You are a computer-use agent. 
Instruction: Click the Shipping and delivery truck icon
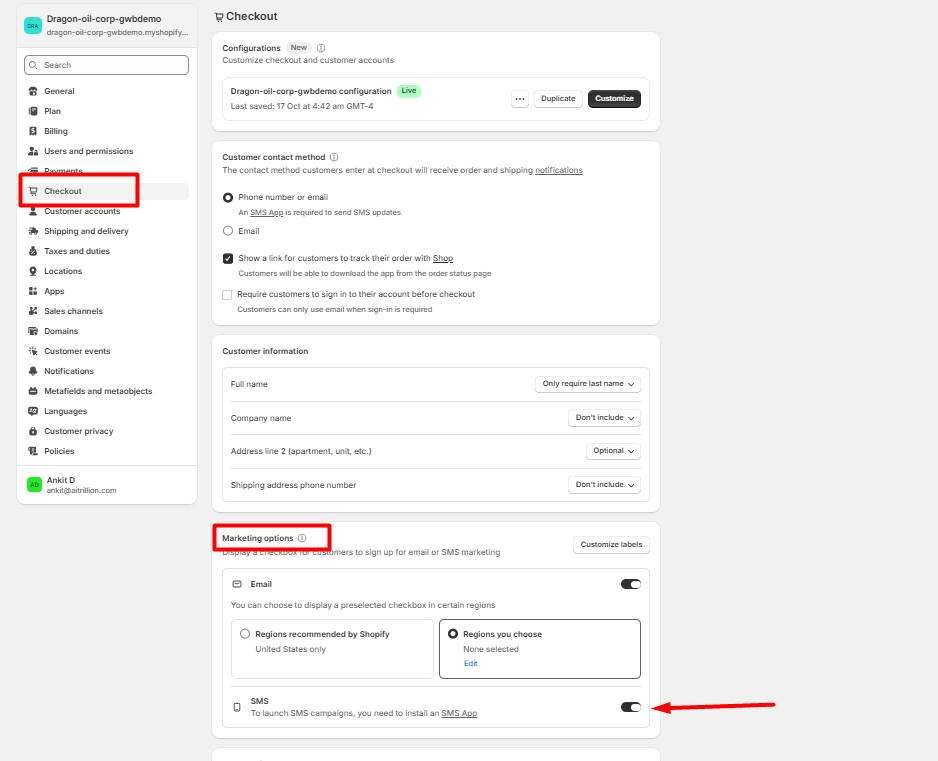[x=33, y=231]
